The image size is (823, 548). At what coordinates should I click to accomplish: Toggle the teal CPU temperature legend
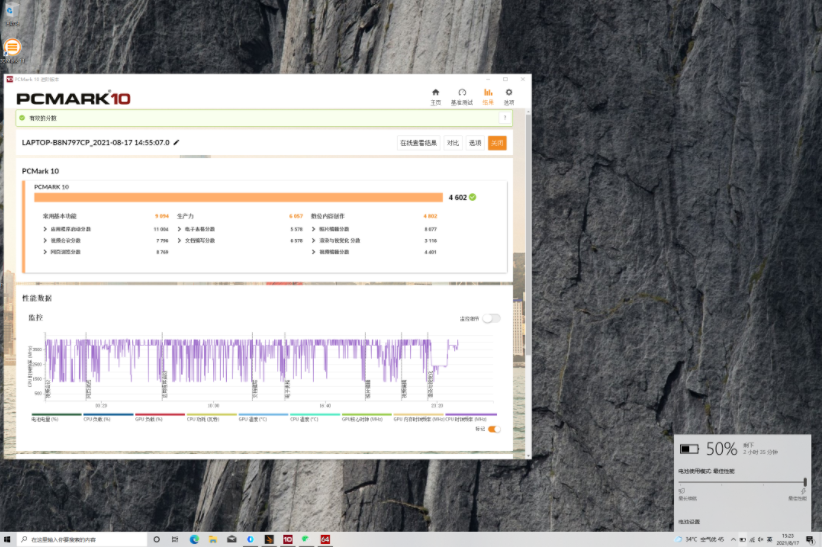[x=315, y=417]
